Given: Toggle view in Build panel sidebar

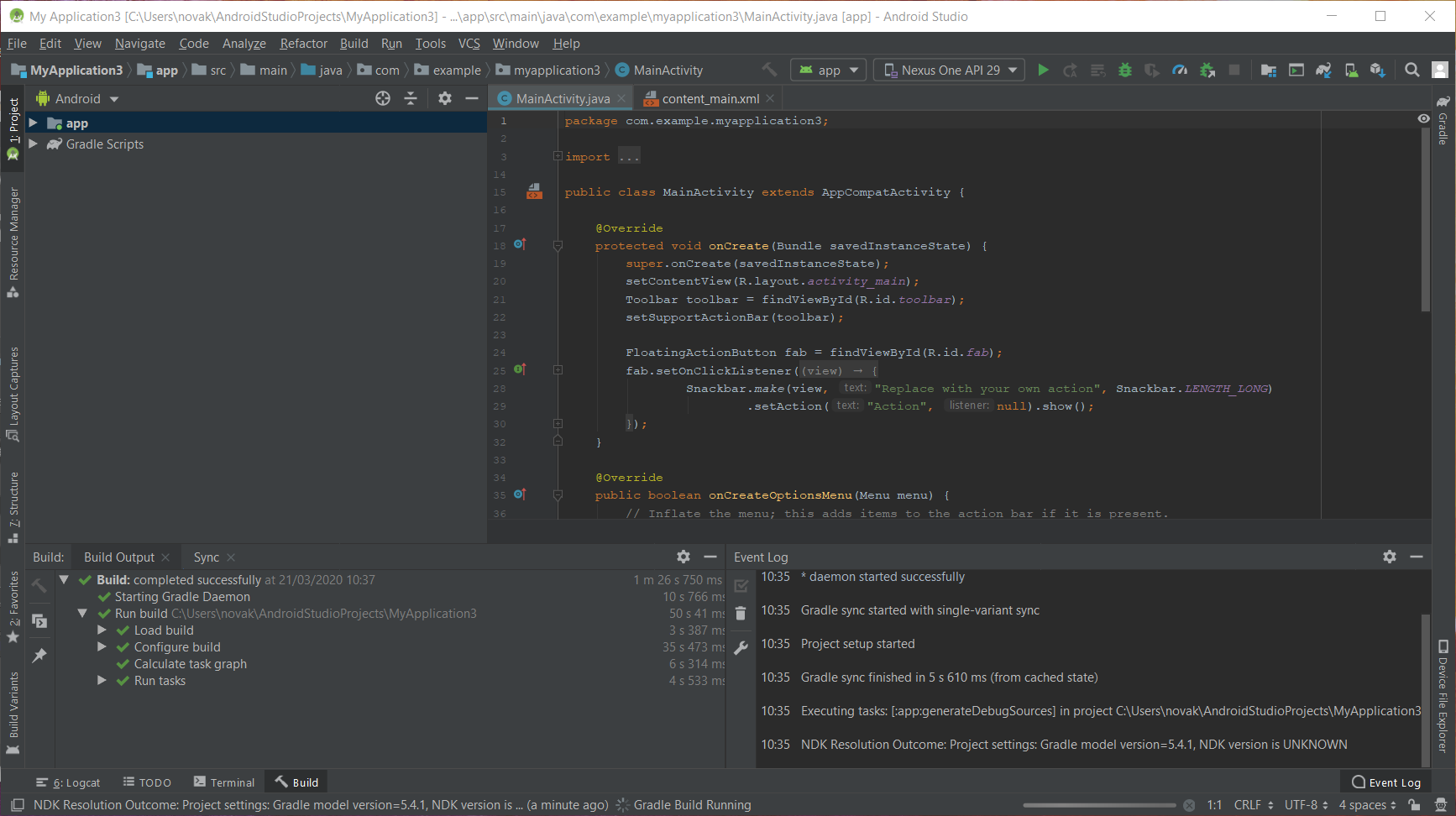Looking at the screenshot, I should [x=39, y=621].
